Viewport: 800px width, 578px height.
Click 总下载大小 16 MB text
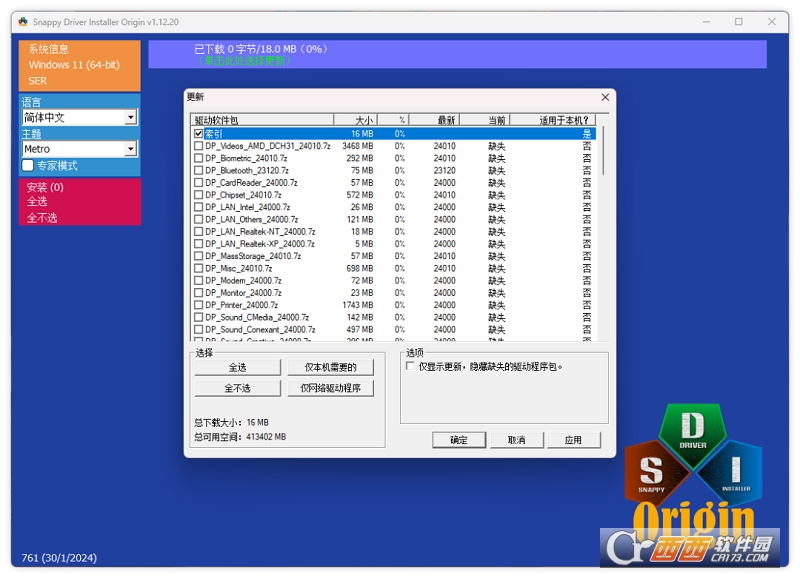[232, 422]
